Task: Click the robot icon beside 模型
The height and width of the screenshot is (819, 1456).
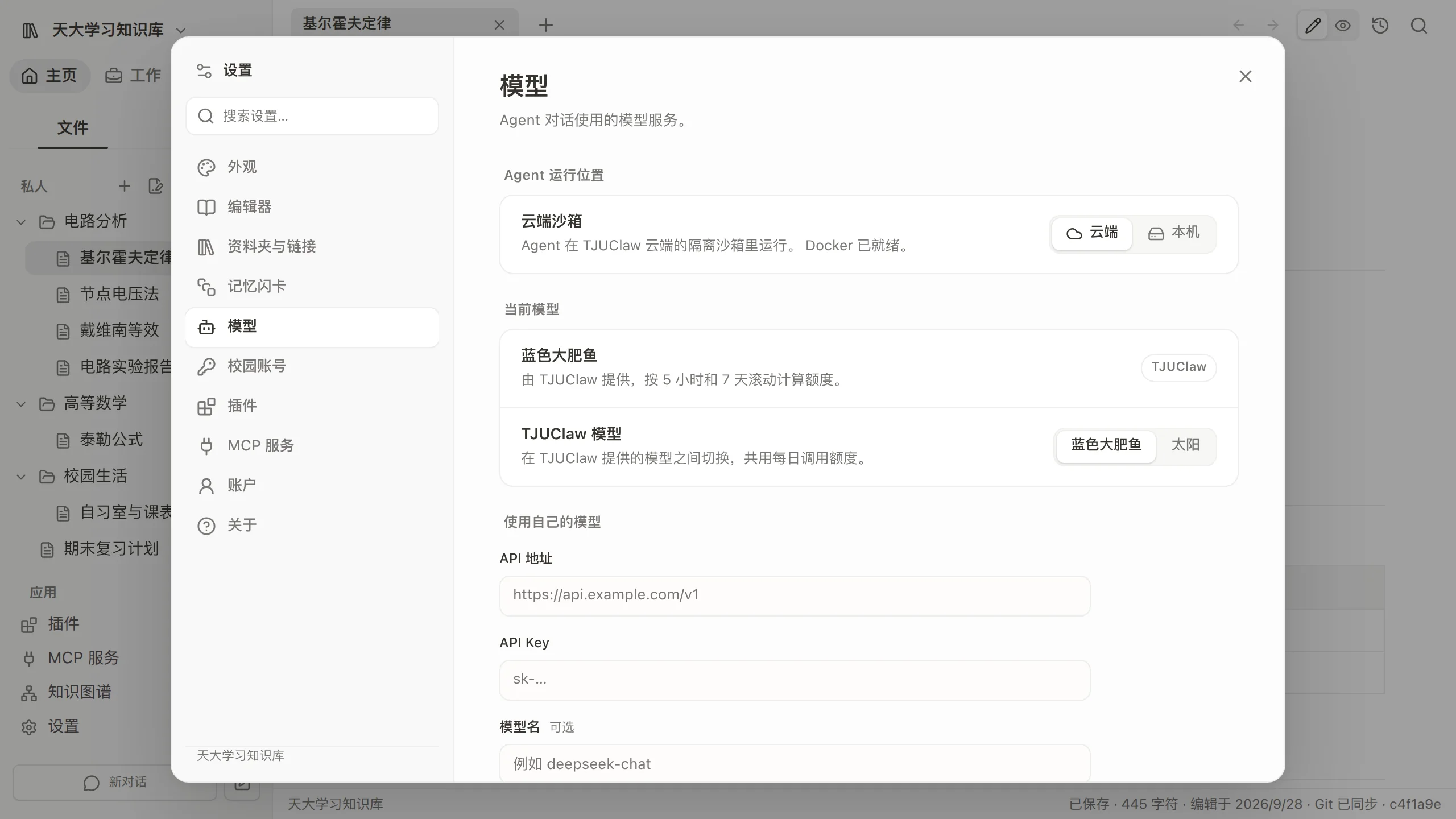Action: pyautogui.click(x=206, y=327)
